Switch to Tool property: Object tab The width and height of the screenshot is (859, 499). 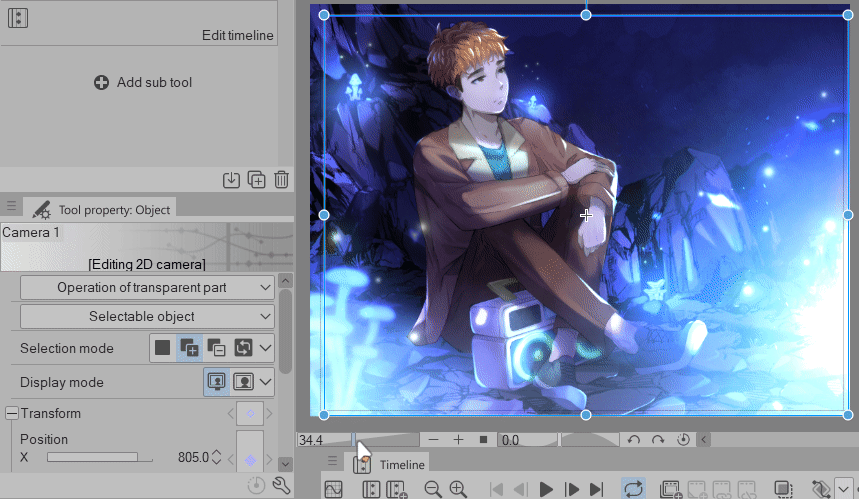point(101,210)
